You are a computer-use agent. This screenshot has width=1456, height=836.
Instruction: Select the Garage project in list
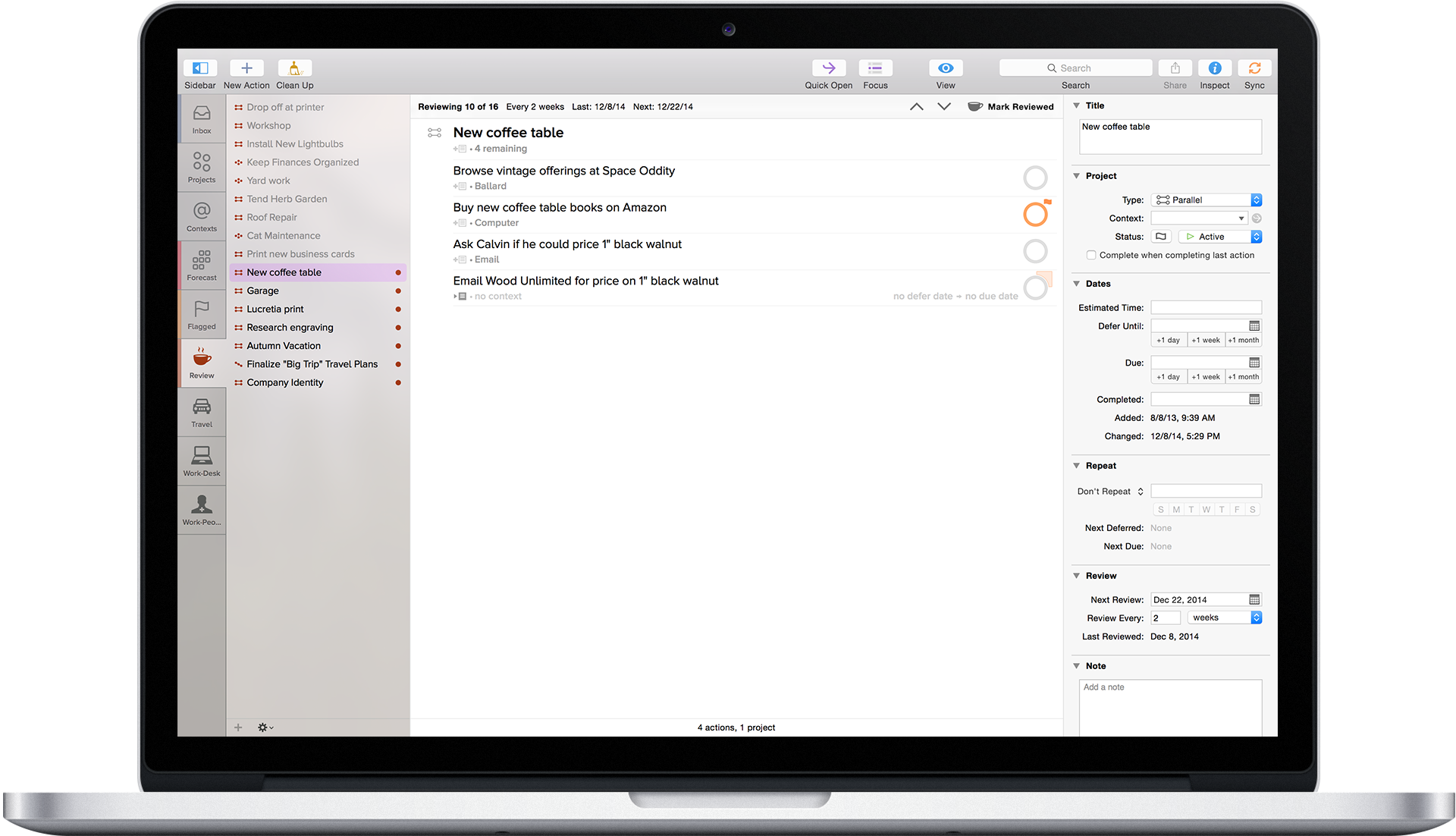[x=263, y=291]
